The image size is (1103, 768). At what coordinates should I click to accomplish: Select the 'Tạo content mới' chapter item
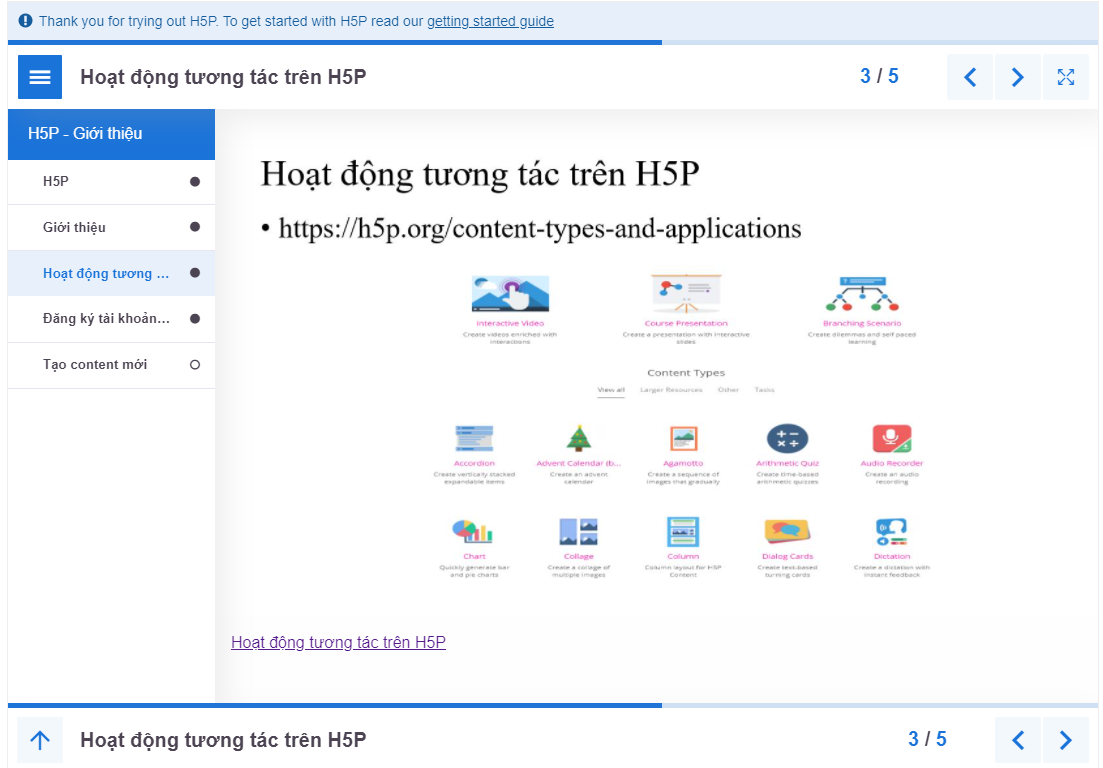click(111, 364)
